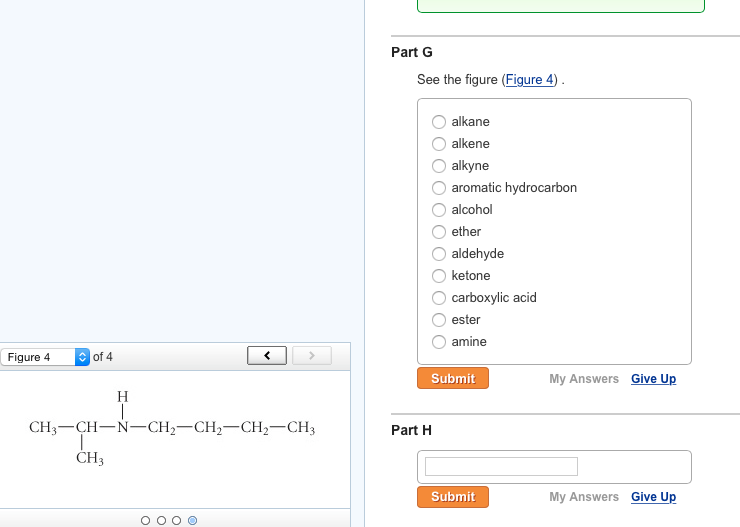740x527 pixels.
Task: Choose the amine radio option
Action: pos(439,342)
